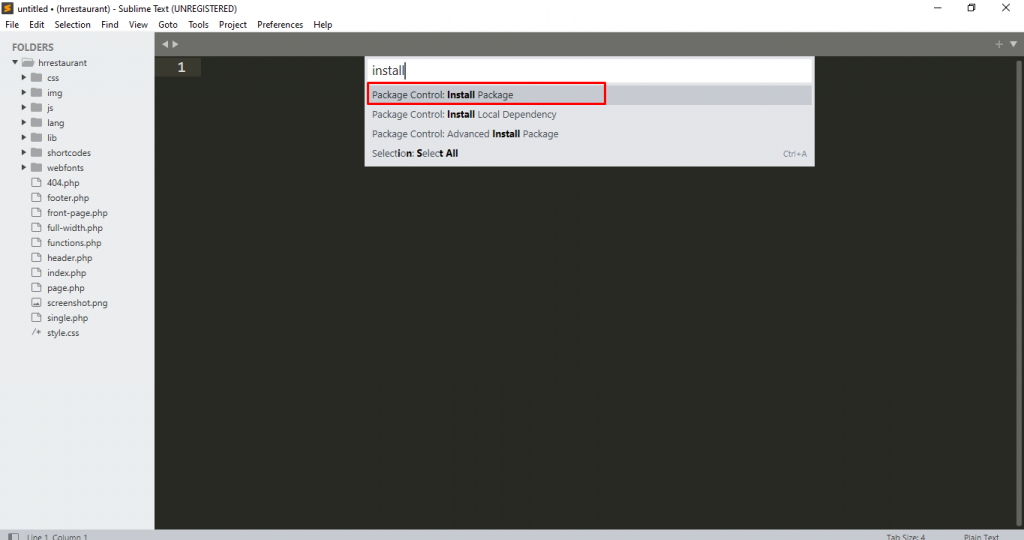The width and height of the screenshot is (1024, 540).
Task: Expand the img folder arrow
Action: (24, 92)
